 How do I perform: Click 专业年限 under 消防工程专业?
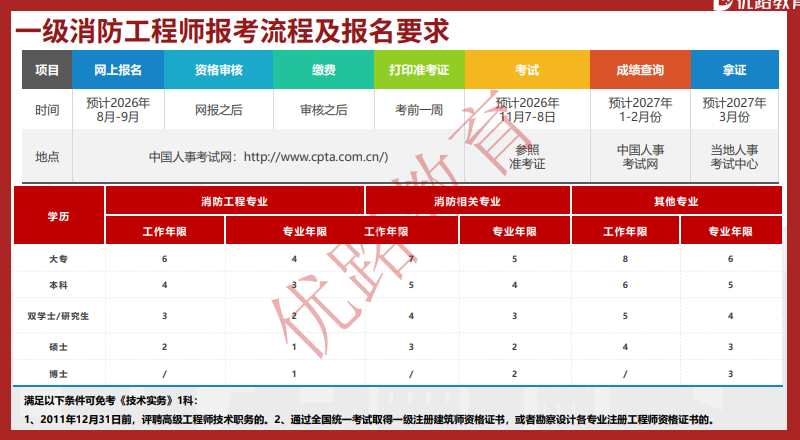tap(305, 231)
